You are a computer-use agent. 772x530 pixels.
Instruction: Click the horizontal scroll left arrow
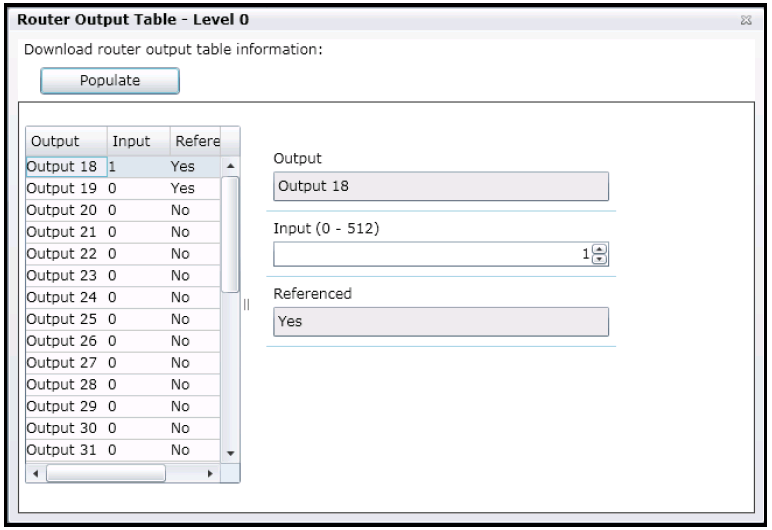pos(35,474)
